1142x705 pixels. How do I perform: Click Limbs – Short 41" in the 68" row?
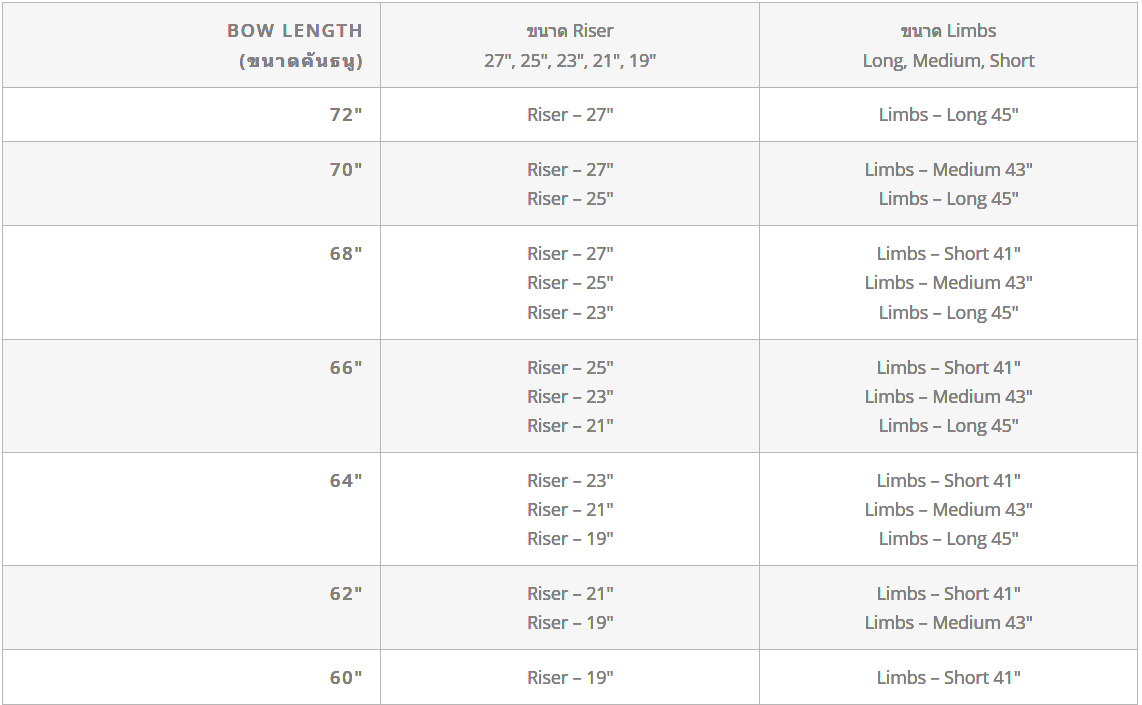(948, 254)
